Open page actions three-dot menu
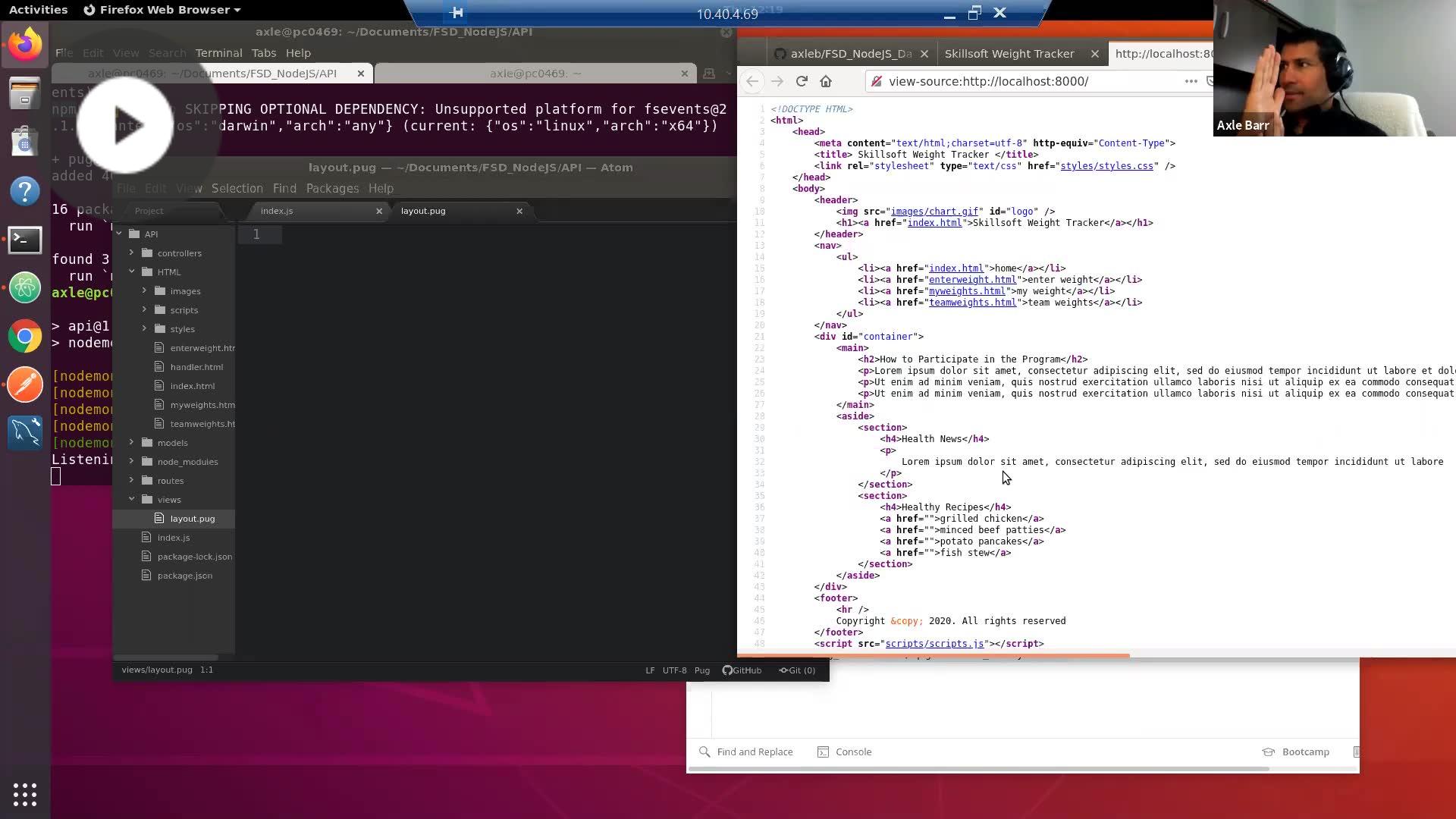The height and width of the screenshot is (819, 1456). [1191, 81]
